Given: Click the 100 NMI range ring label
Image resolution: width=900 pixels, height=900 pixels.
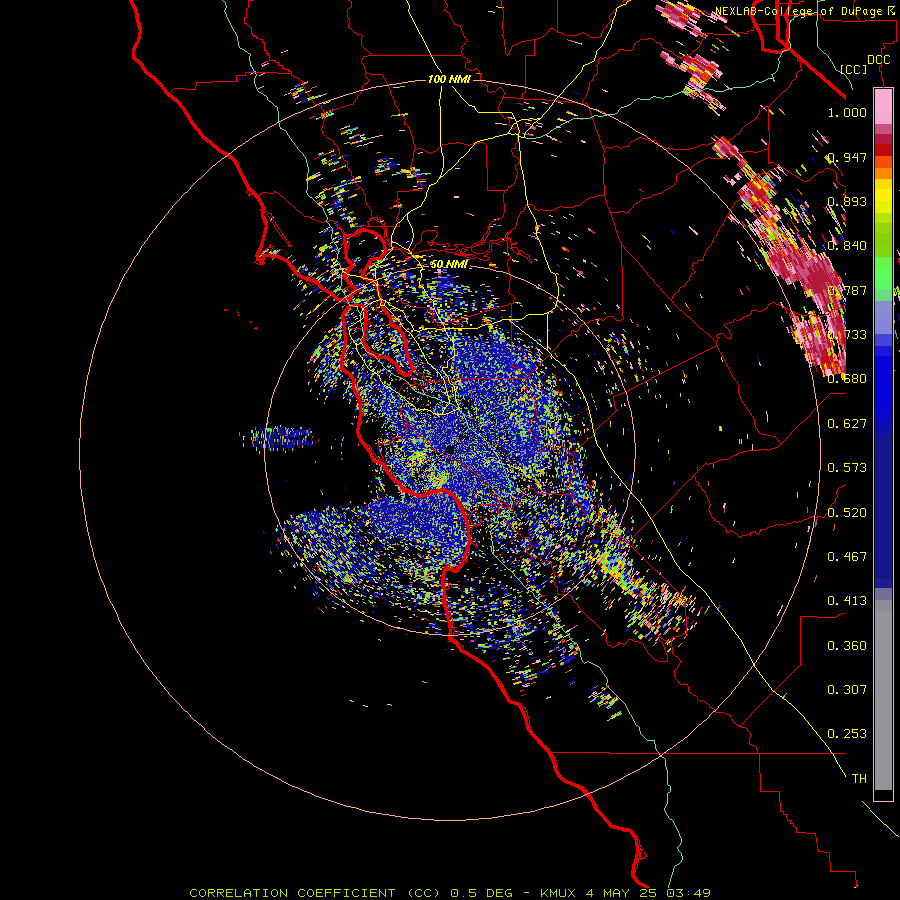Looking at the screenshot, I should (449, 79).
